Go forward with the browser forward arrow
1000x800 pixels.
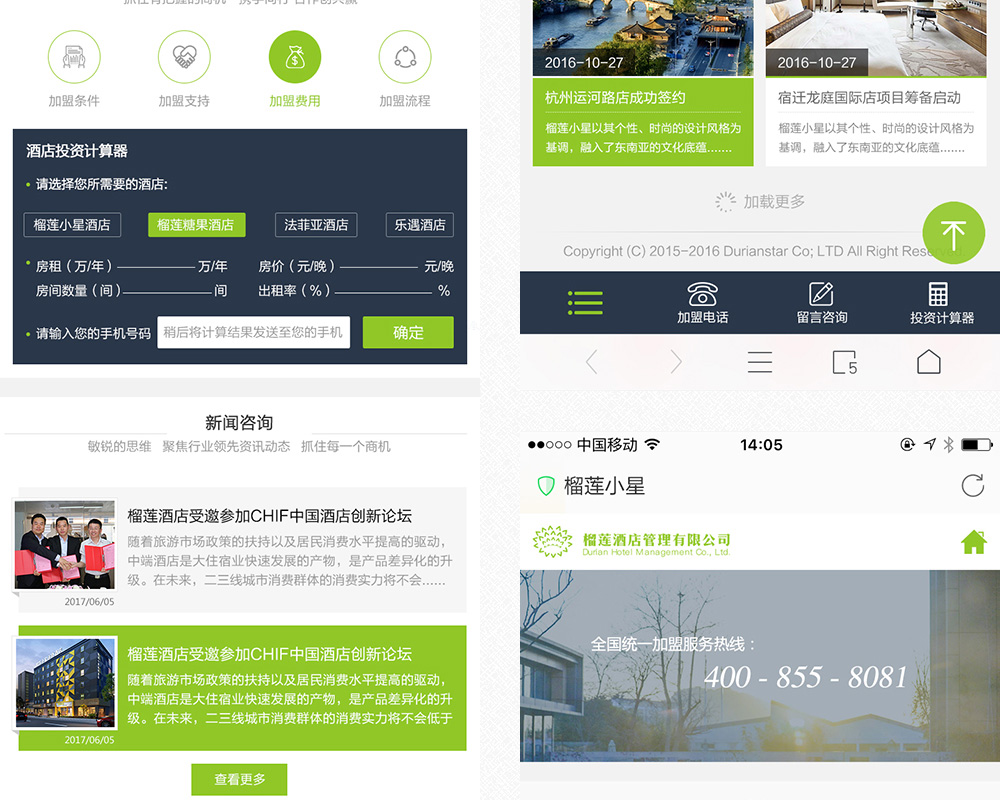tap(676, 362)
